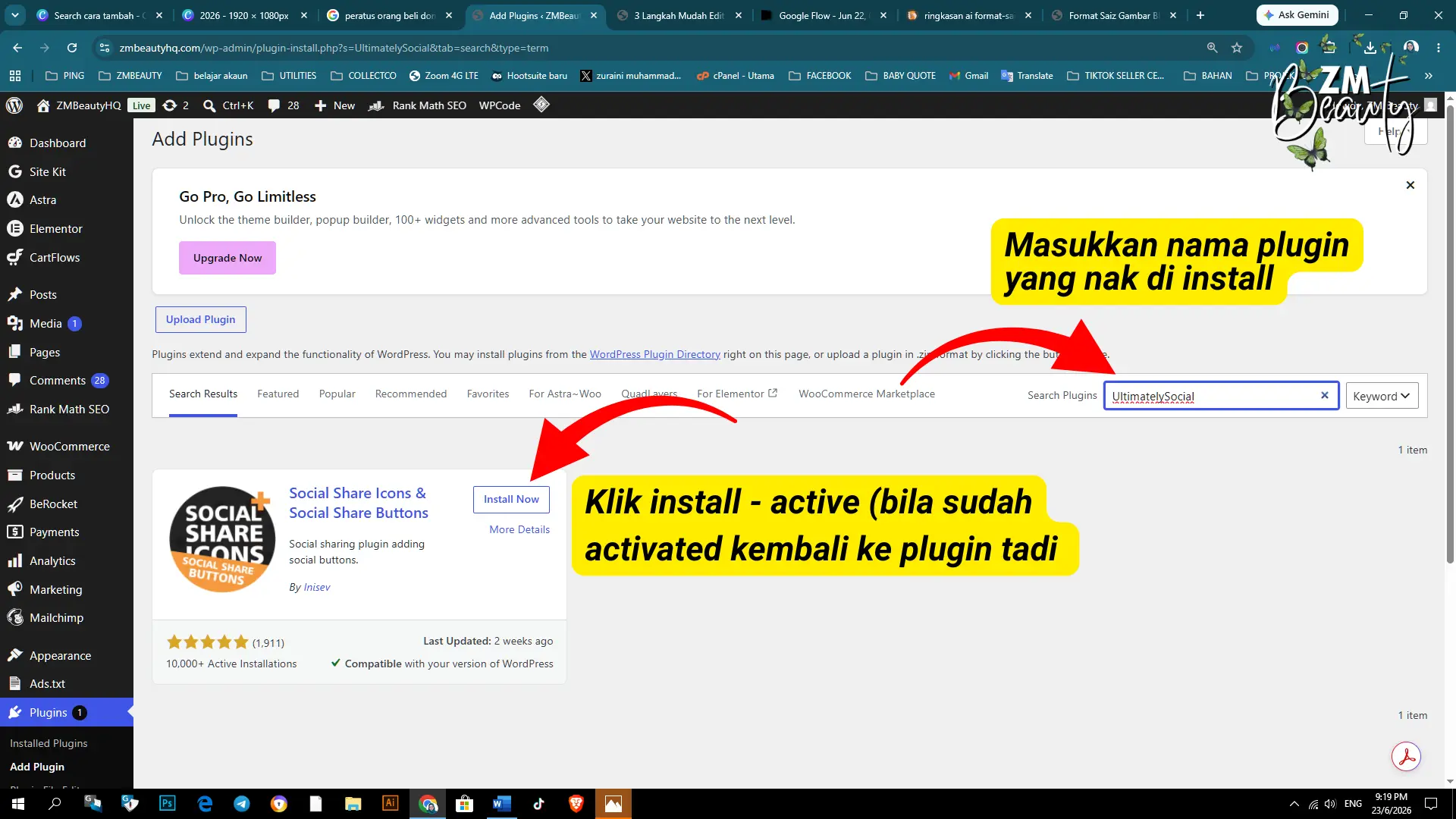Open BeRocket settings in sidebar
The height and width of the screenshot is (819, 1456).
(x=53, y=504)
